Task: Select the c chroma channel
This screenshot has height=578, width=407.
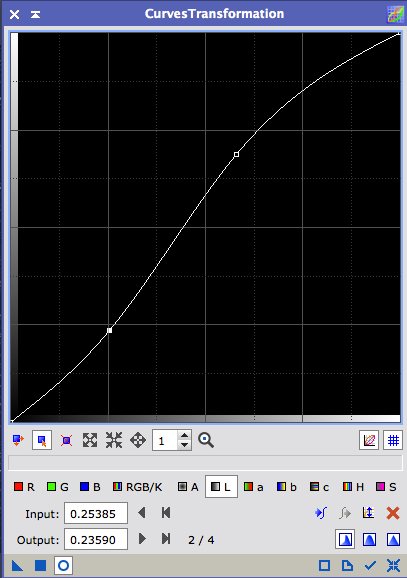Action: (x=319, y=487)
